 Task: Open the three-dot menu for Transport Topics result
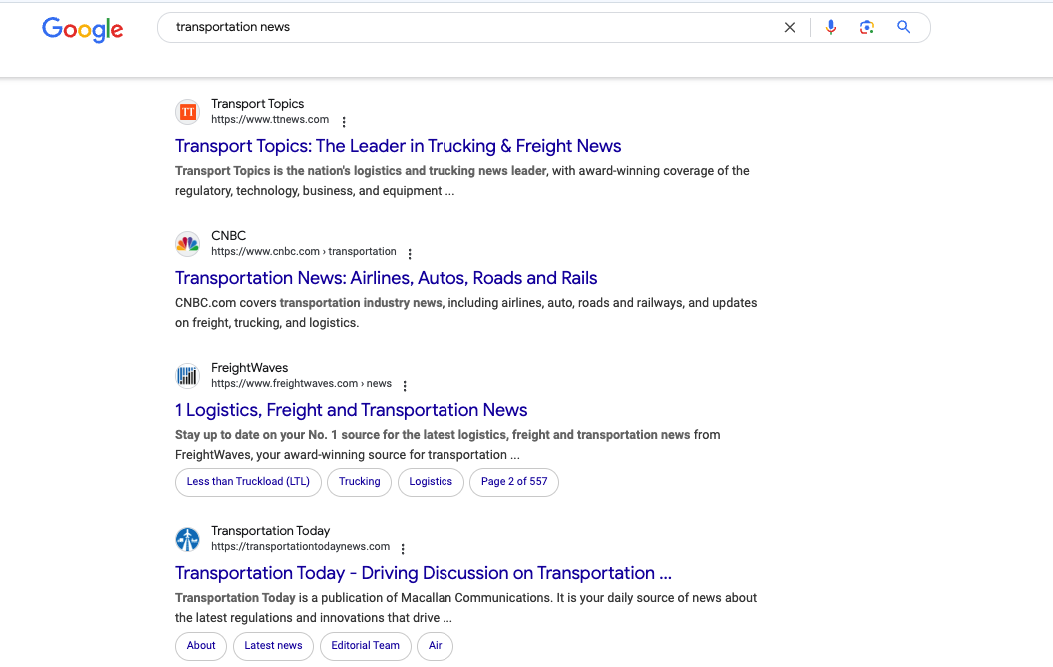tap(344, 120)
